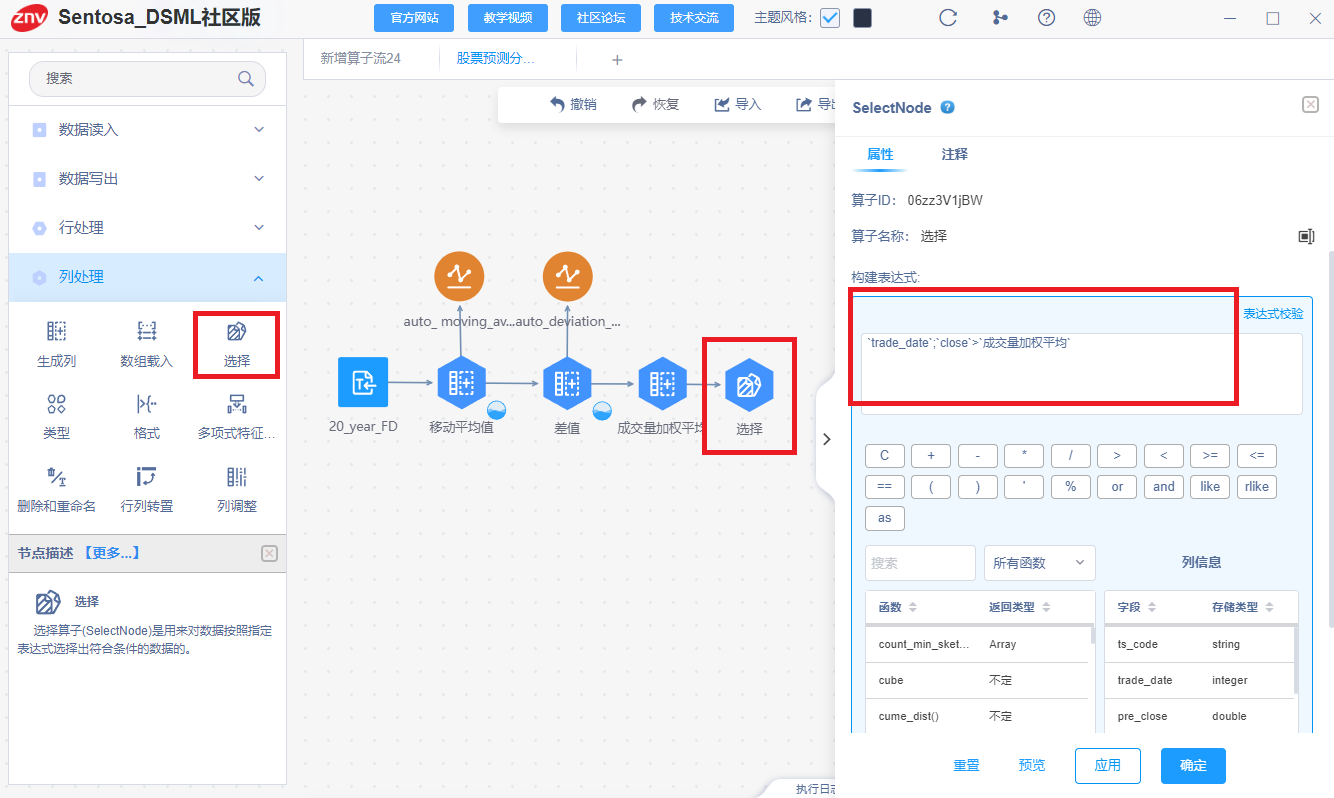Click the 差值 node on canvas
The width and height of the screenshot is (1334, 798).
[x=568, y=382]
